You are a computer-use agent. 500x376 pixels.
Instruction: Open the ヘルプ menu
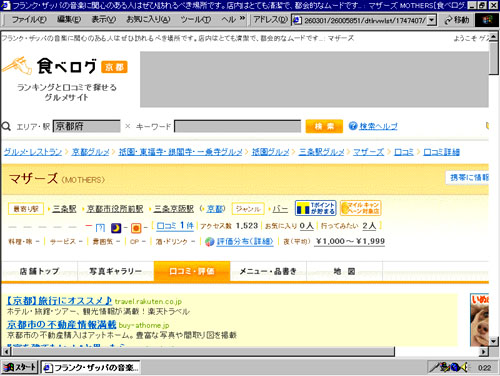[229, 20]
